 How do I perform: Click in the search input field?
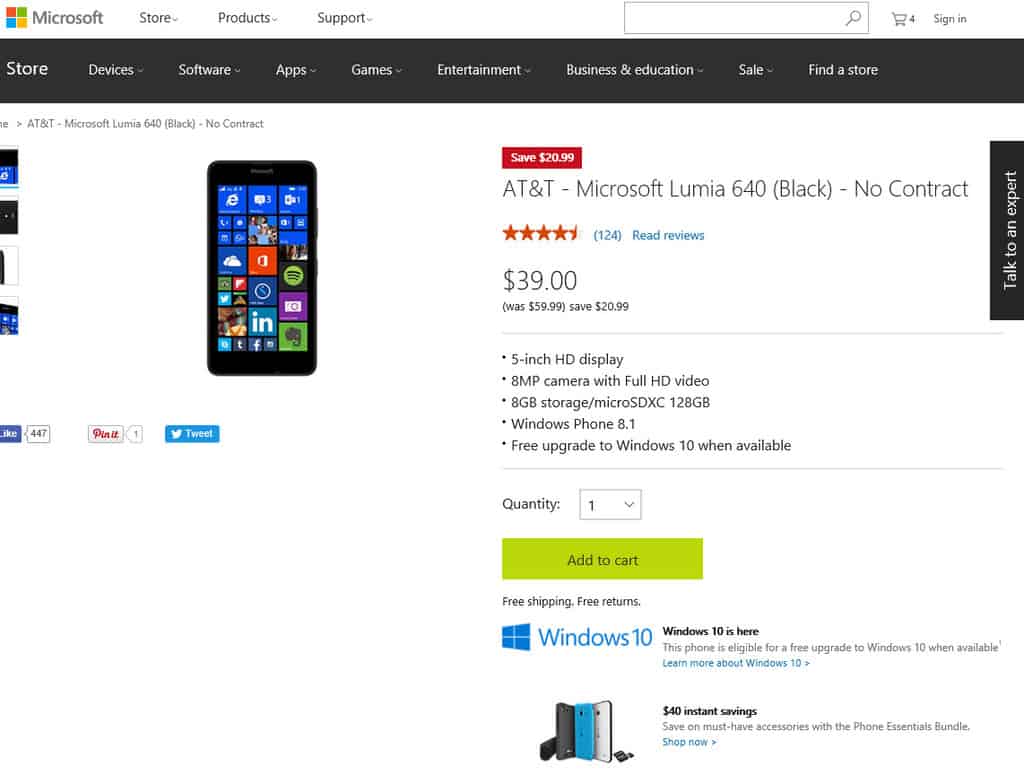(x=733, y=18)
